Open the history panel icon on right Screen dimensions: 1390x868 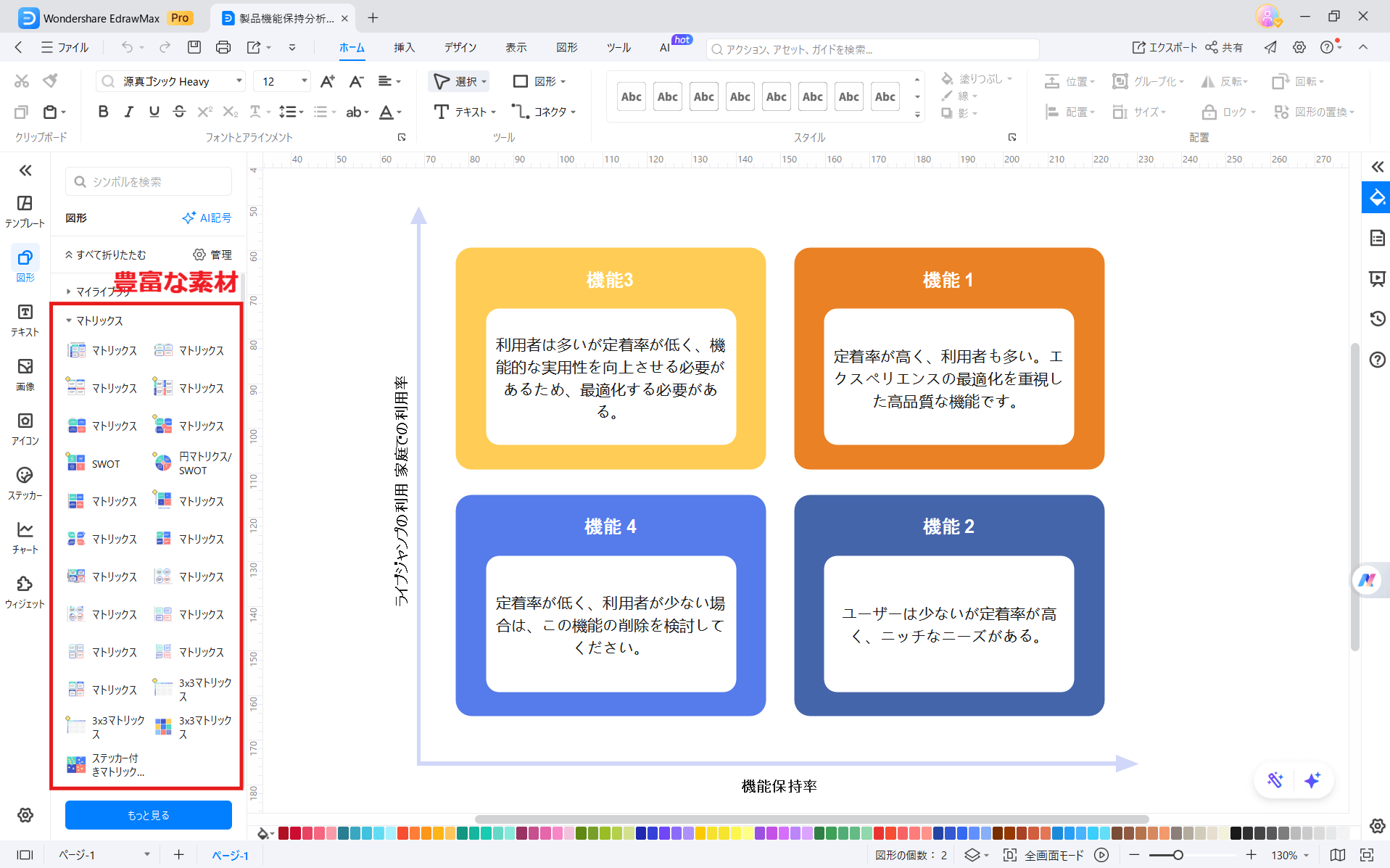[1378, 318]
